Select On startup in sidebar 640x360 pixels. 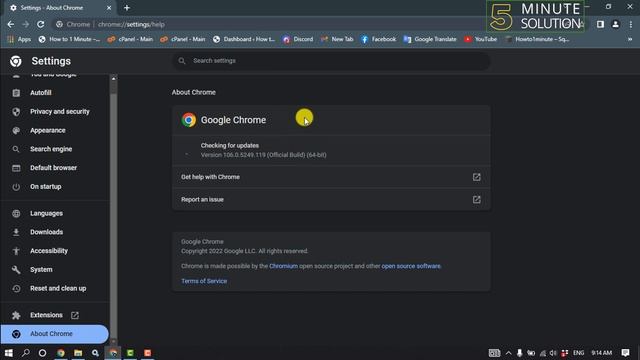[45, 187]
